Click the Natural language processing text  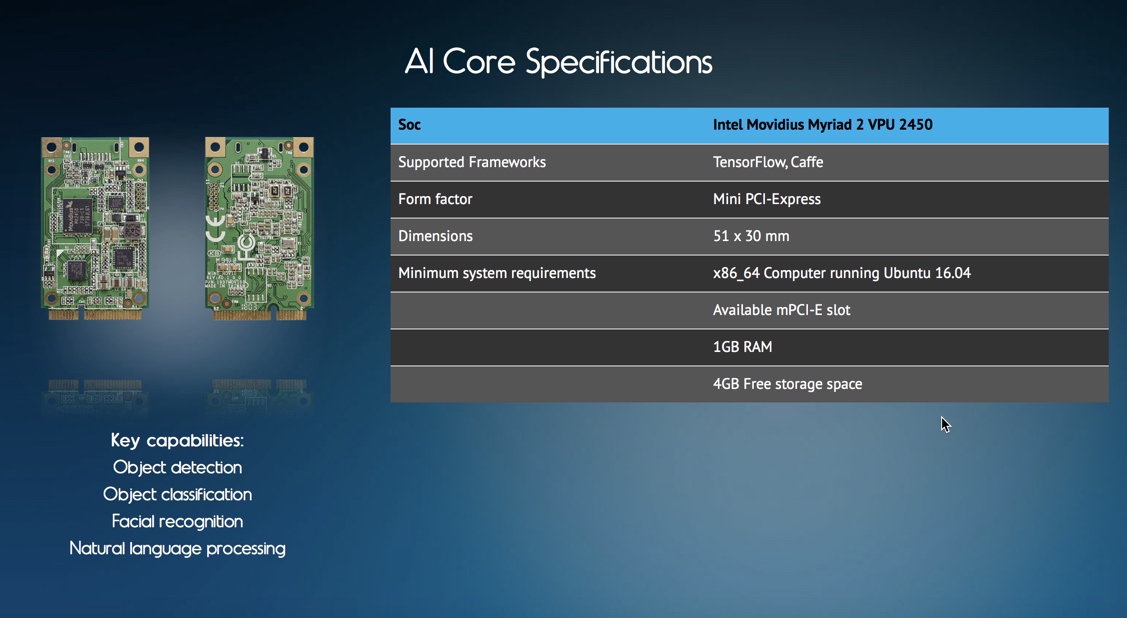[x=177, y=548]
